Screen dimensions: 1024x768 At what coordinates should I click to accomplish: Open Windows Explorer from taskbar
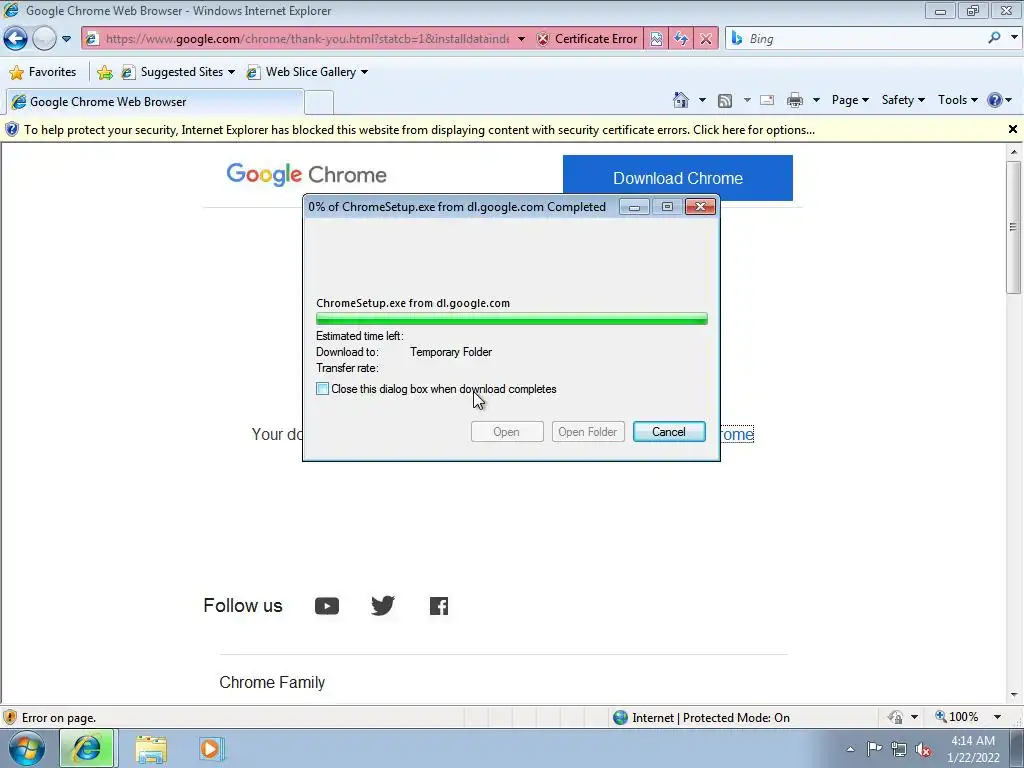point(151,748)
